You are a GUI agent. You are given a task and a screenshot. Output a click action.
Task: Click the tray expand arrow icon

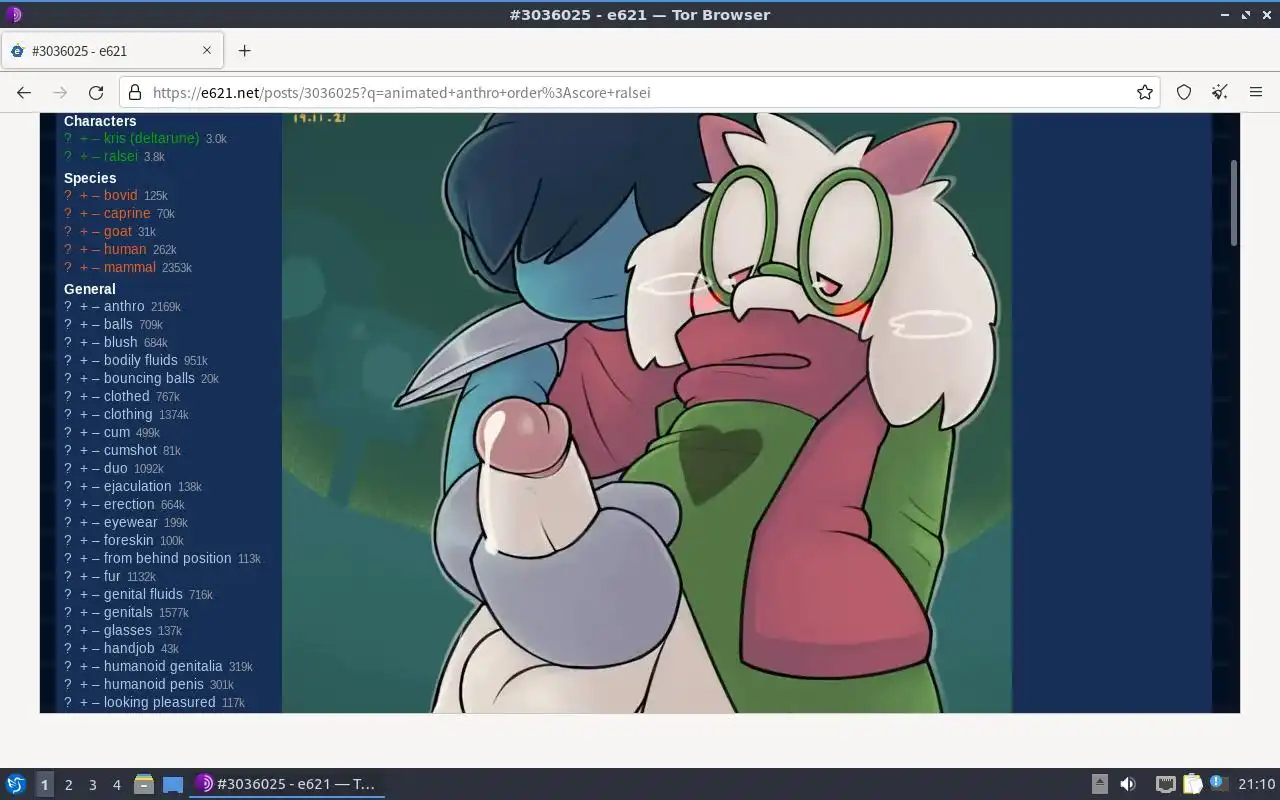point(1099,784)
